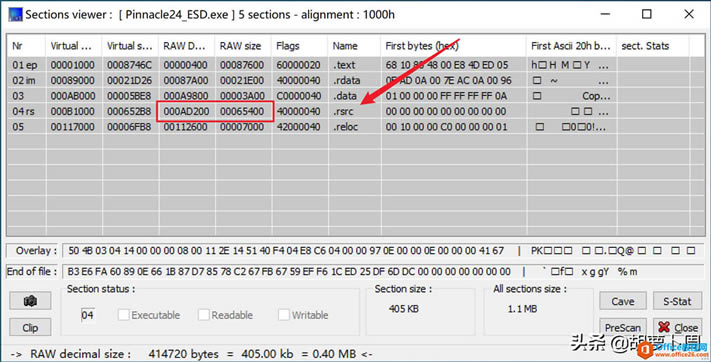Click the 405 KB section size value

(404, 309)
